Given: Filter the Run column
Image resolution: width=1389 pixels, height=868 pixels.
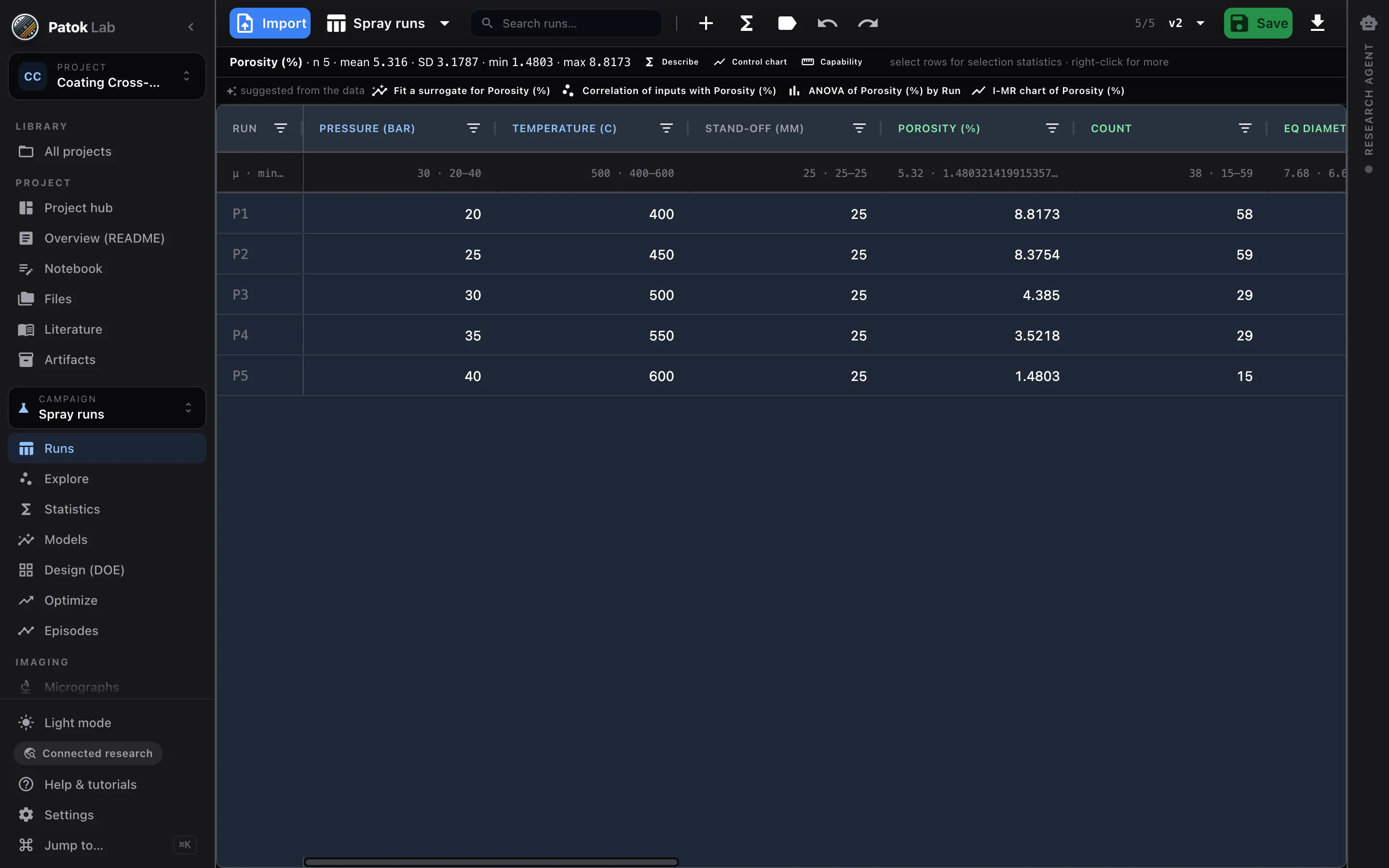Looking at the screenshot, I should (x=280, y=128).
